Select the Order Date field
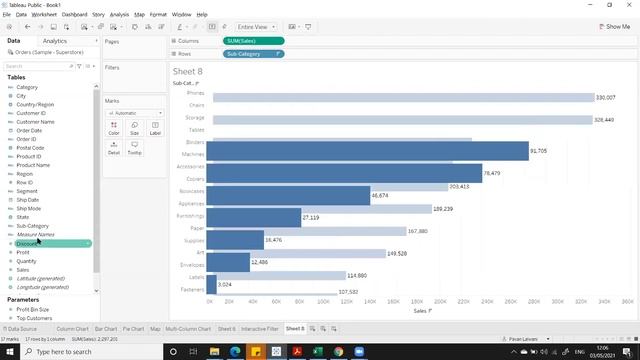 [x=29, y=131]
